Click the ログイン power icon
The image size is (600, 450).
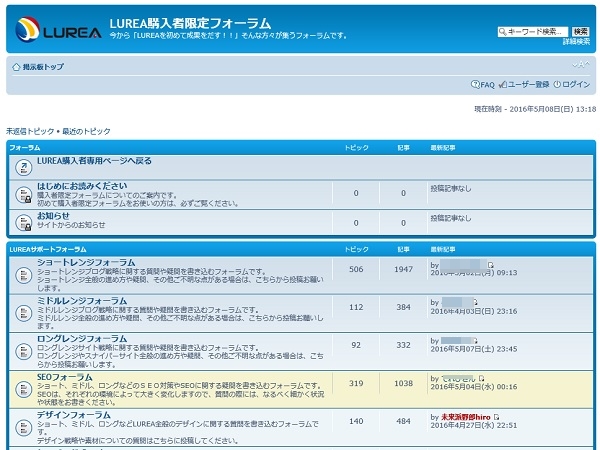[557, 84]
